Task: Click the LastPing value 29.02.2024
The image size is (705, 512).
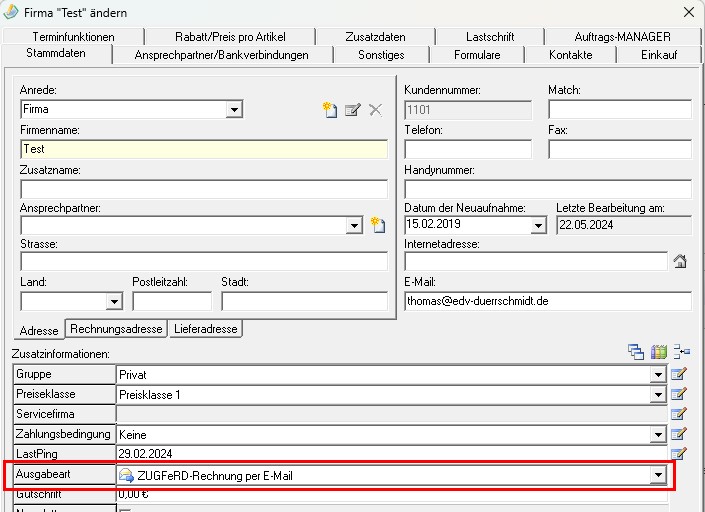Action: [x=145, y=454]
